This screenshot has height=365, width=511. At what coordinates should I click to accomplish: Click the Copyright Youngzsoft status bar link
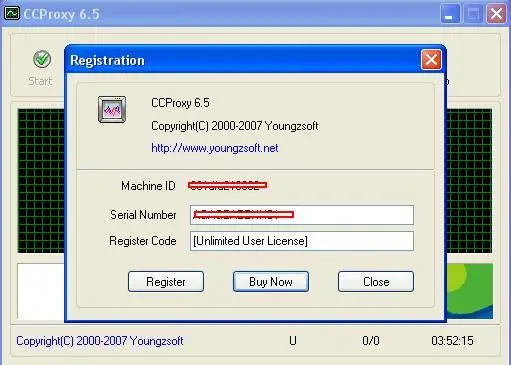coord(100,341)
